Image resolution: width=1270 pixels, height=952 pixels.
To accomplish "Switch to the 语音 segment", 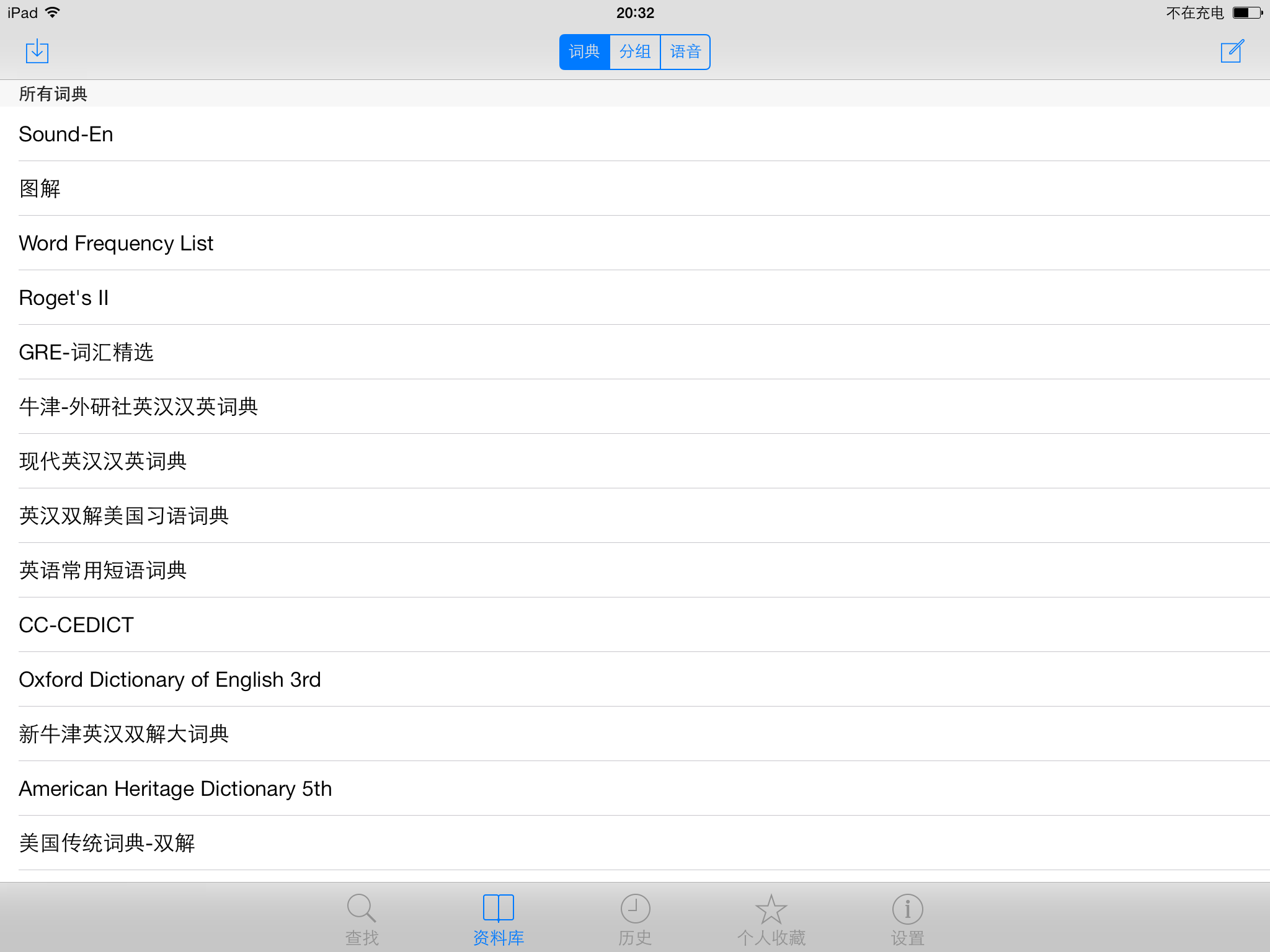I will (x=685, y=52).
